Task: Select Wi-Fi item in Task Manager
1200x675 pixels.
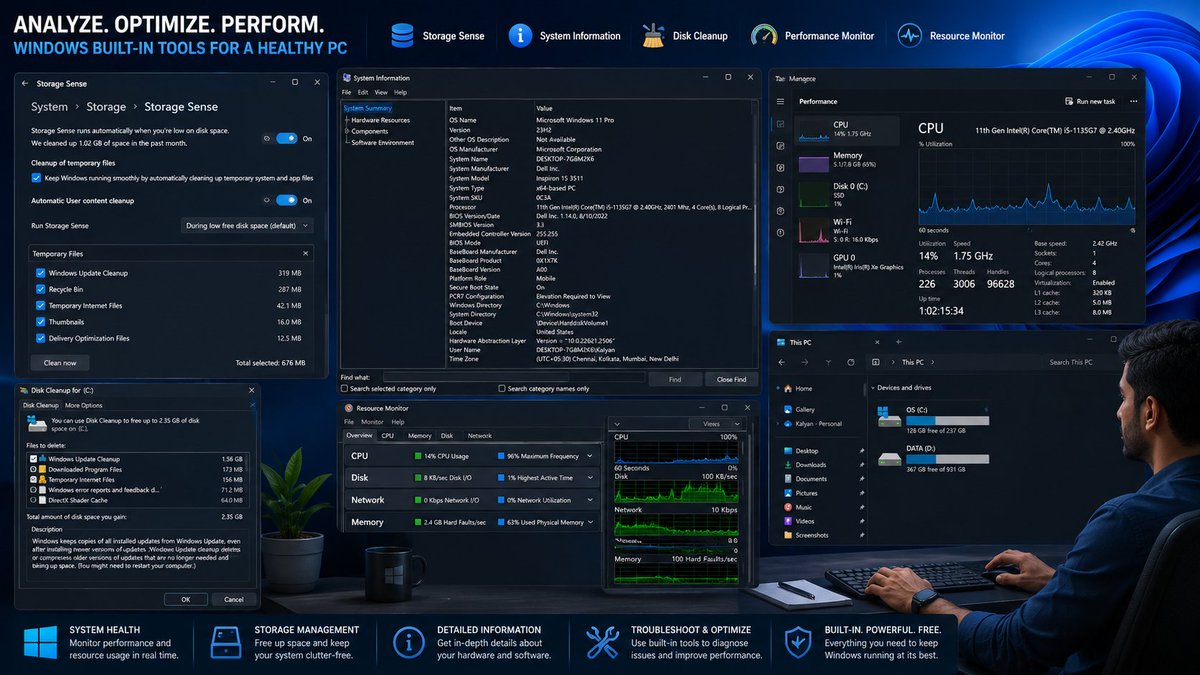Action: [x=846, y=230]
